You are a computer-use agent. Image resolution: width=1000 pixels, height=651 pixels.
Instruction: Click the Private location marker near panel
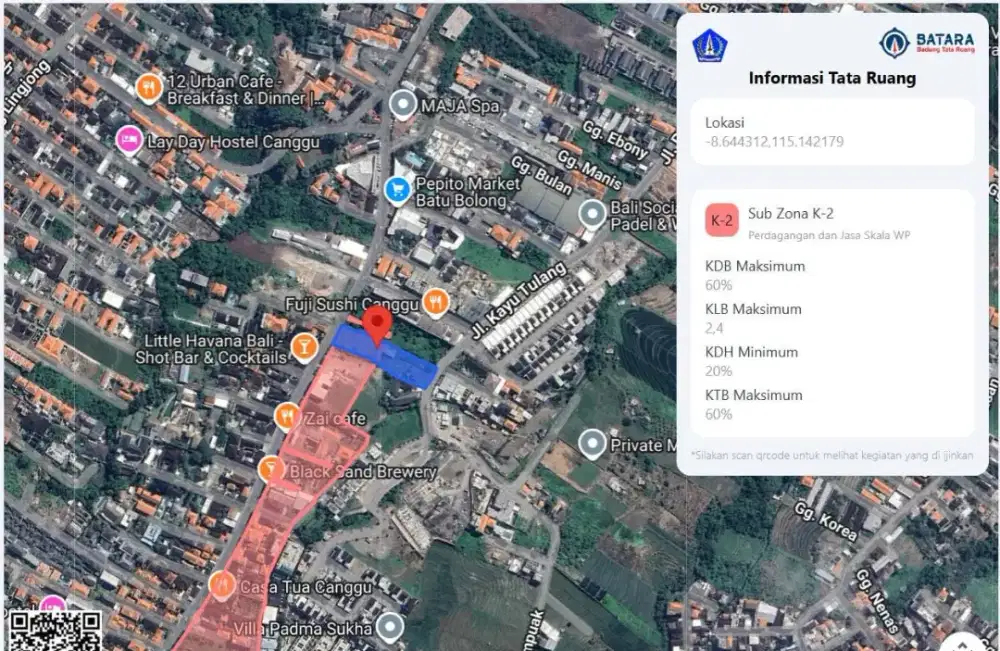coord(592,444)
